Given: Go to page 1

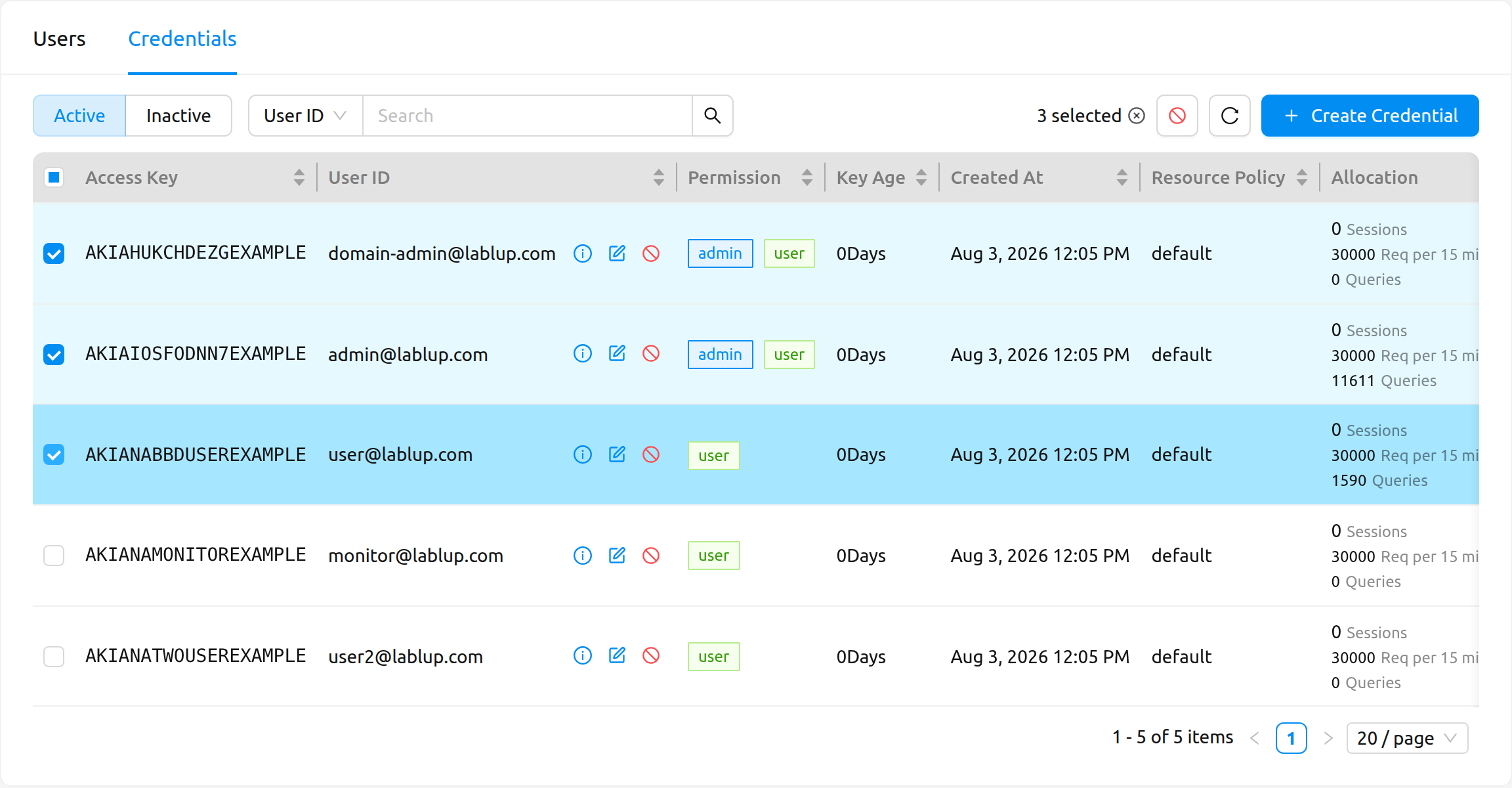Looking at the screenshot, I should pos(1291,738).
